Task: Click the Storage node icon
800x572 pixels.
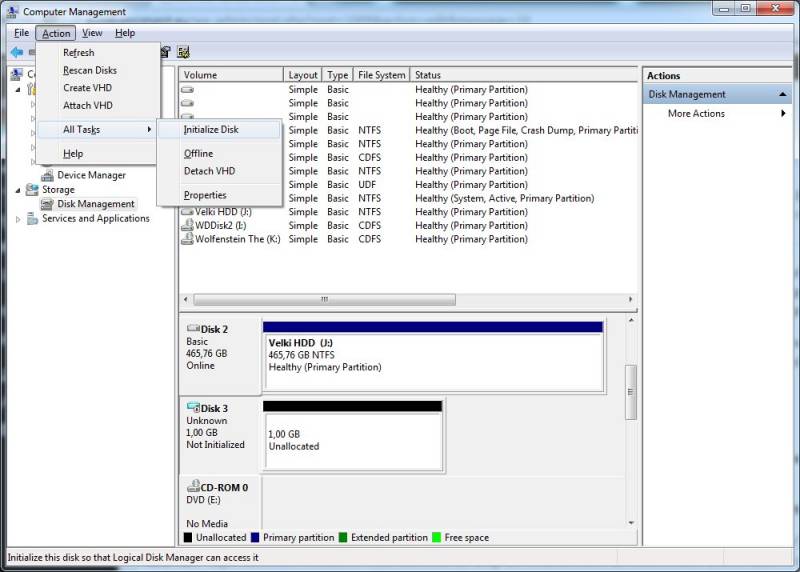Action: click(32, 189)
